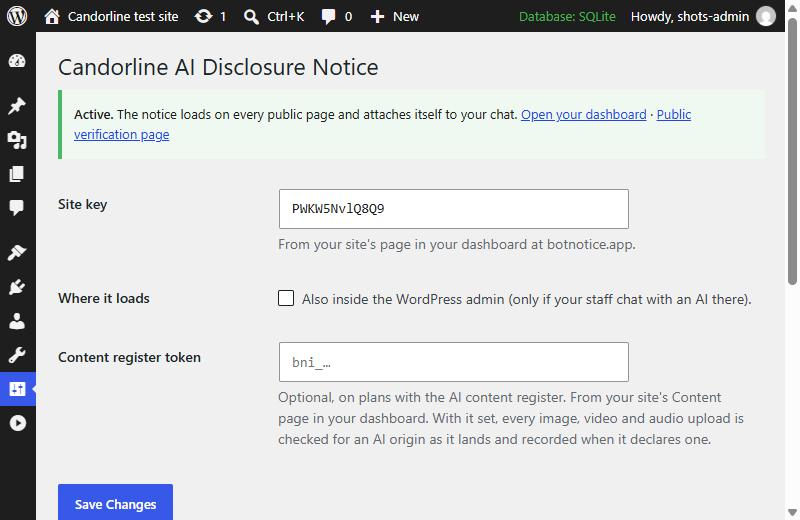Viewport: 800px width, 520px height.
Task: Open Media library sidebar icon
Action: [17, 140]
